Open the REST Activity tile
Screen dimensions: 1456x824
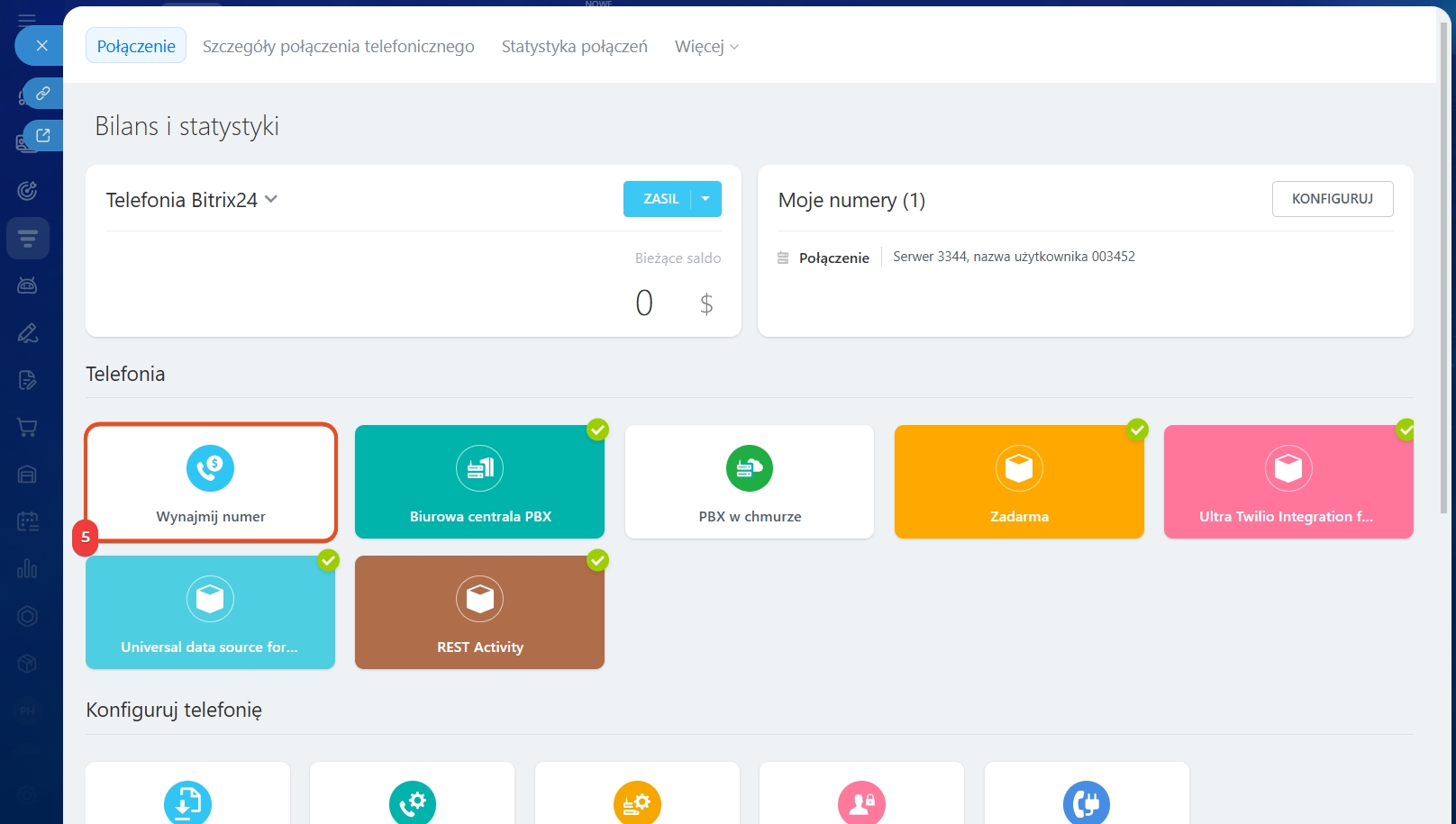[x=479, y=612]
